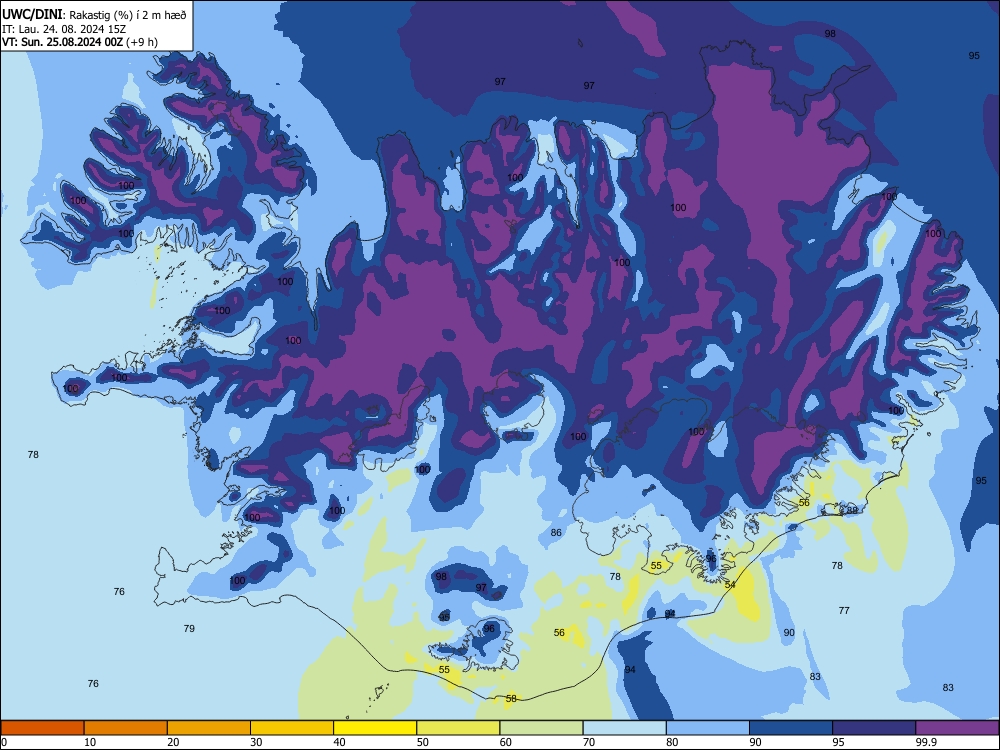Viewport: 1000px width, 750px height.
Task: Click the pale blue 70–80 legend swatch
Action: [624, 728]
